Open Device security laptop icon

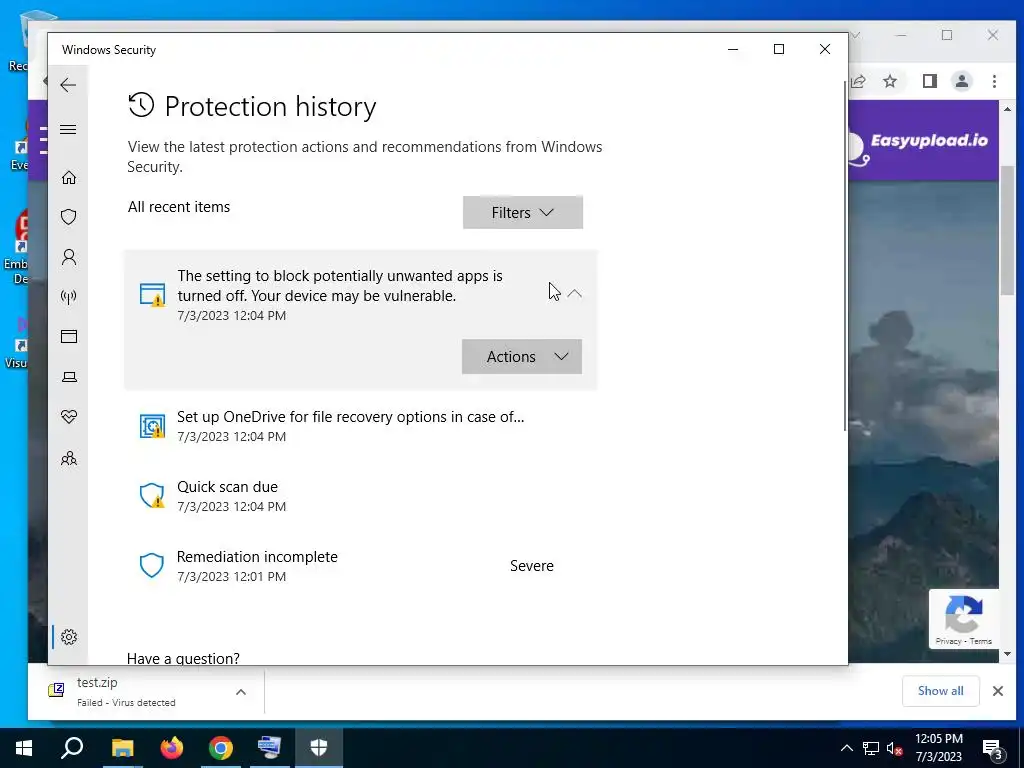[69, 377]
